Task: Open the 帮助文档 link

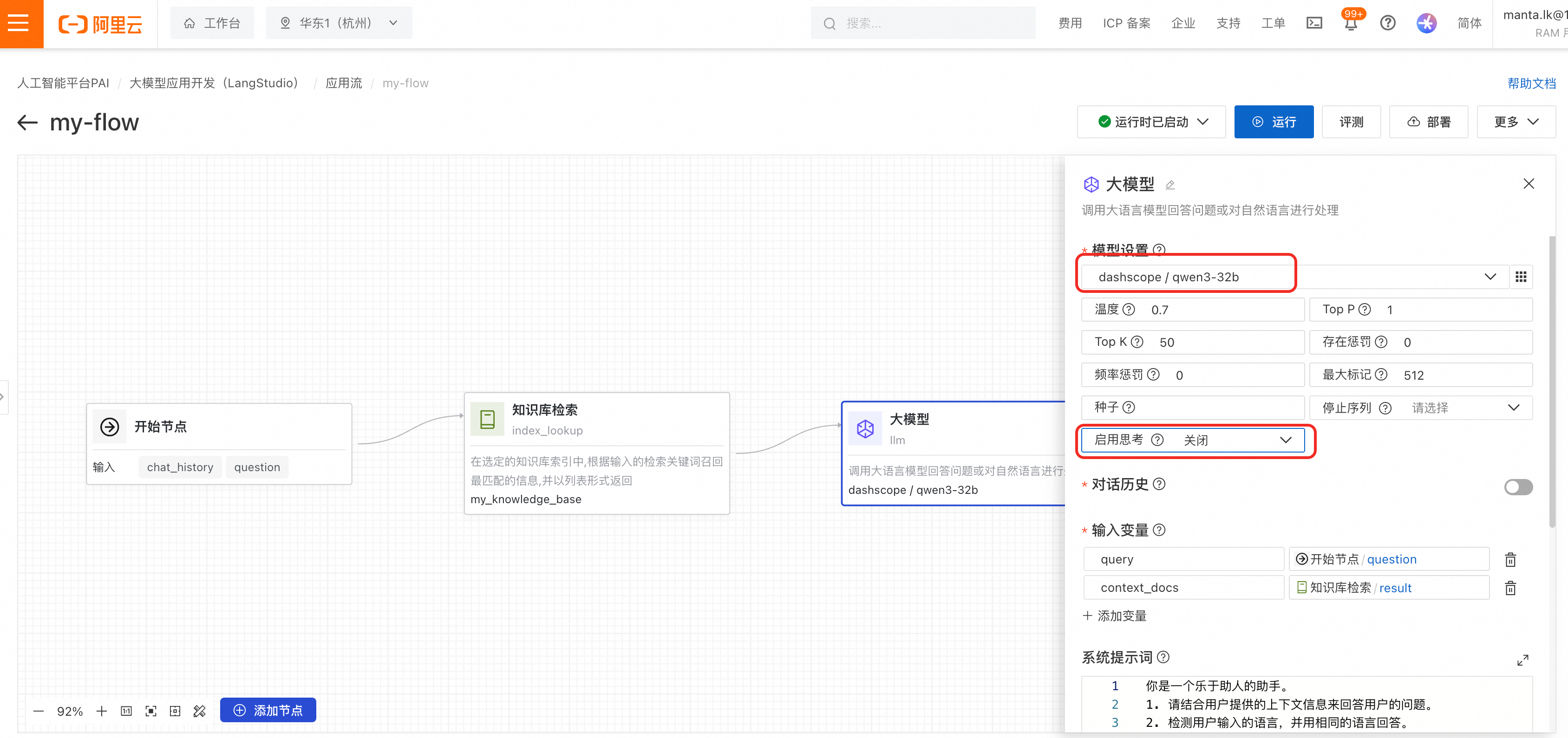Action: pyautogui.click(x=1531, y=84)
